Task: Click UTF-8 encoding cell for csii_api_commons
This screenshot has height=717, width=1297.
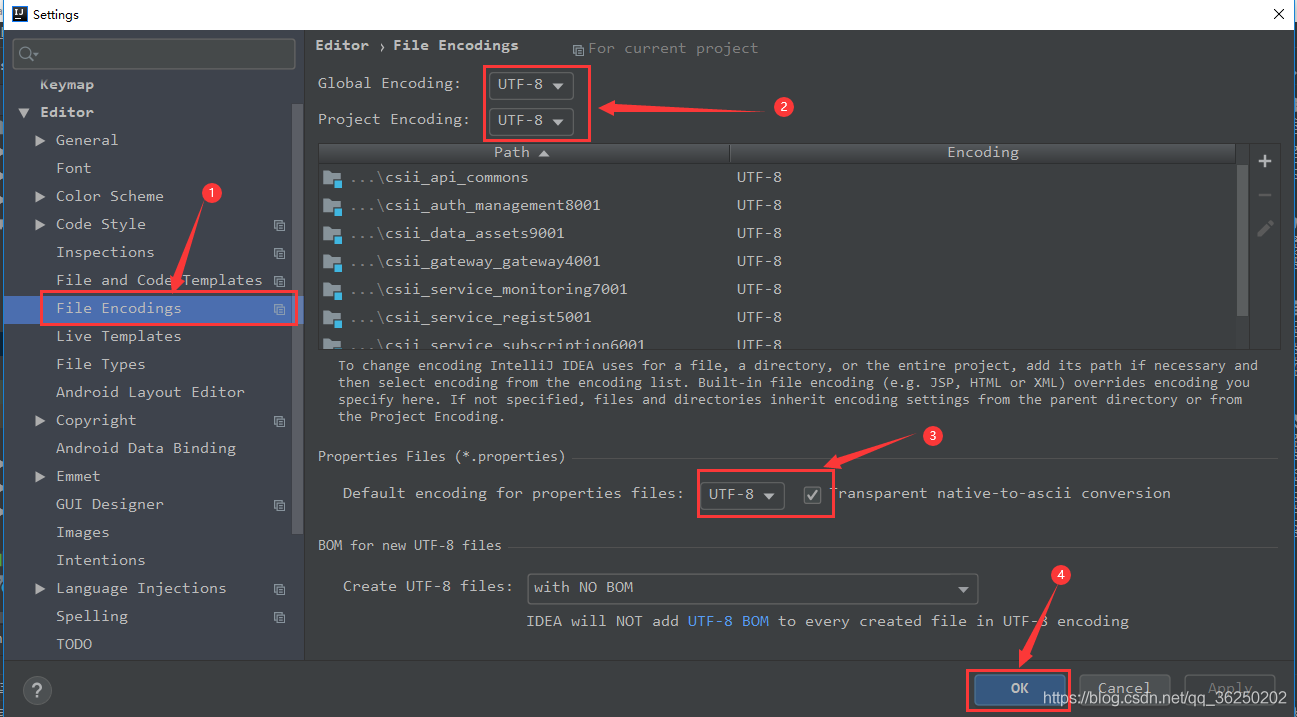Action: click(x=759, y=178)
